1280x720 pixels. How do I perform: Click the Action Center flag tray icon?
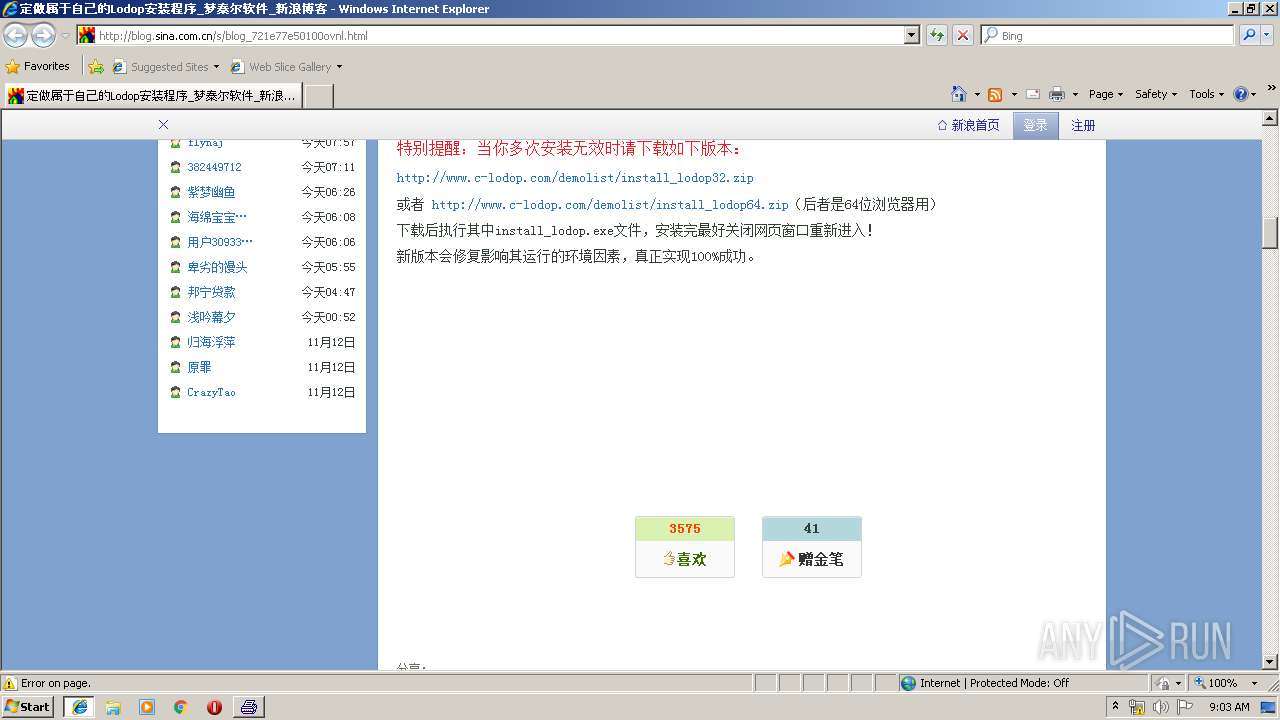click(1185, 707)
